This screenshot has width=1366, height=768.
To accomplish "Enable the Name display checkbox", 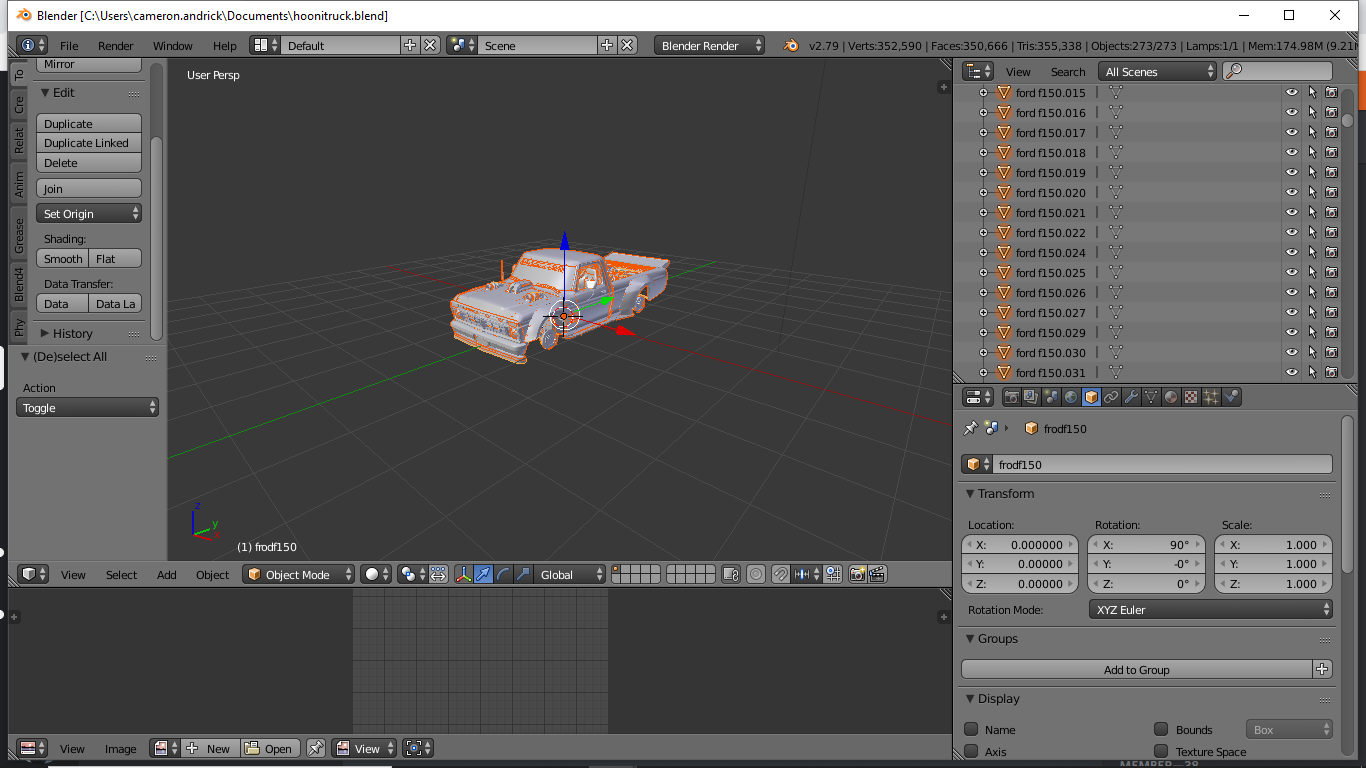I will (x=971, y=729).
